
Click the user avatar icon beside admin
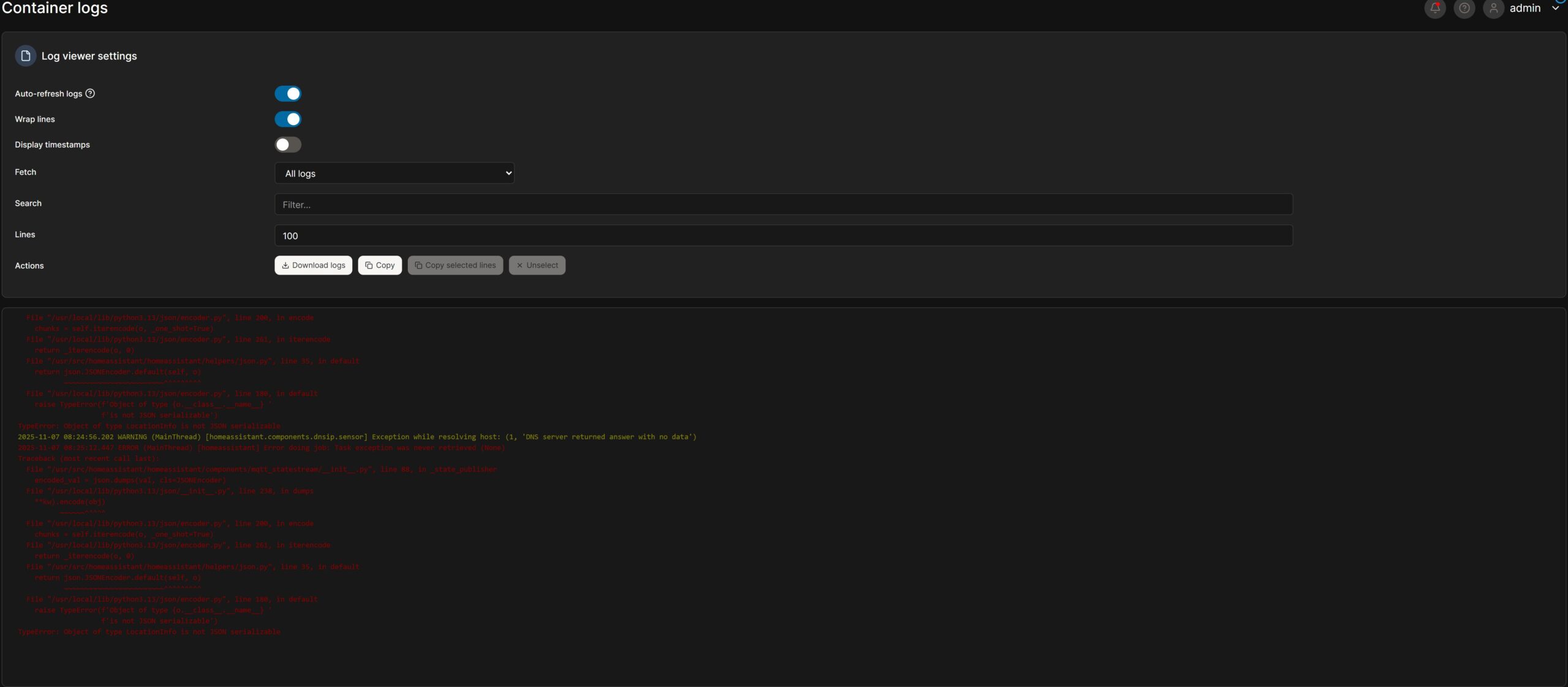pyautogui.click(x=1493, y=8)
